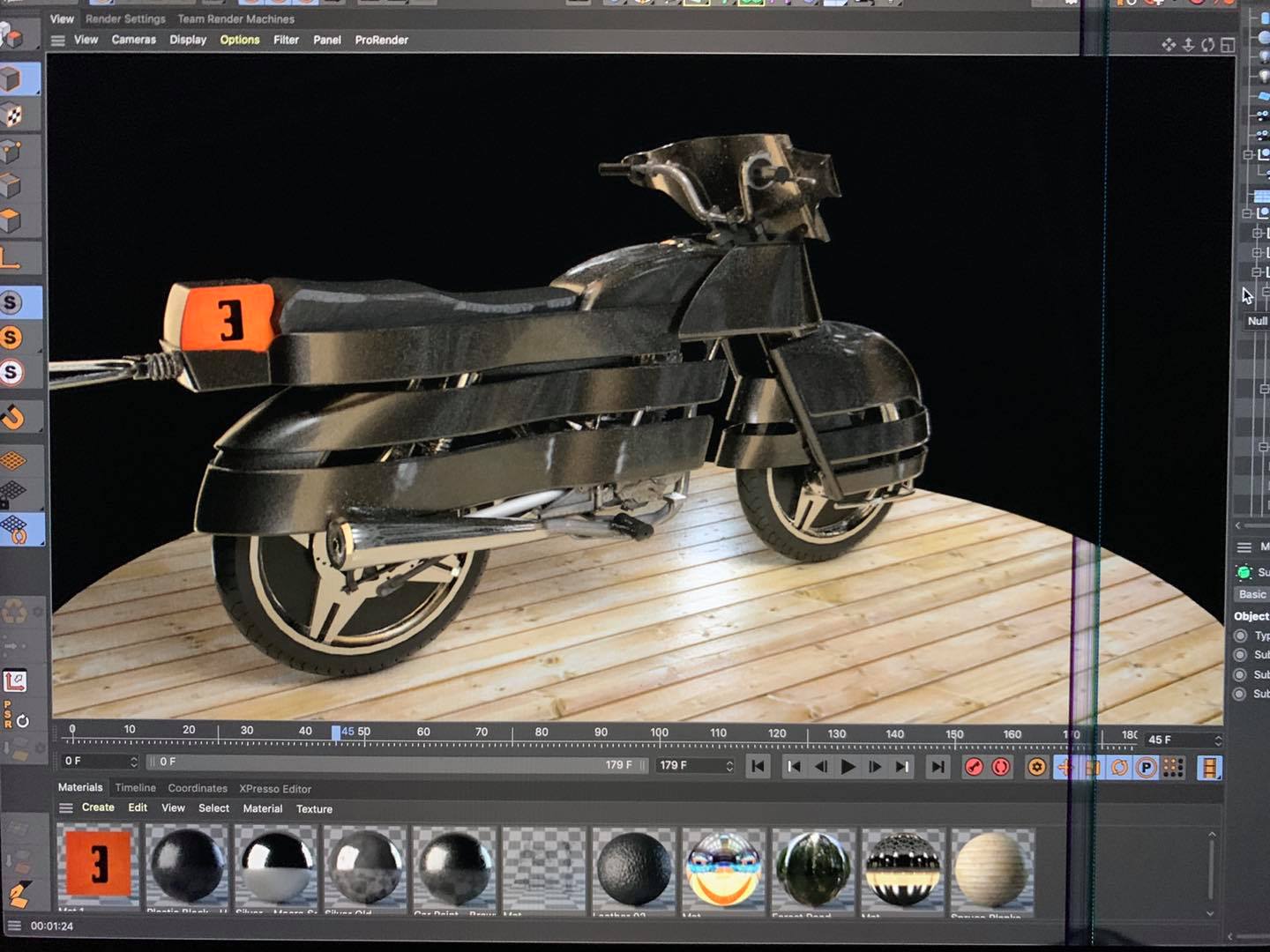Go to start of animation
1270x952 pixels.
point(758,767)
